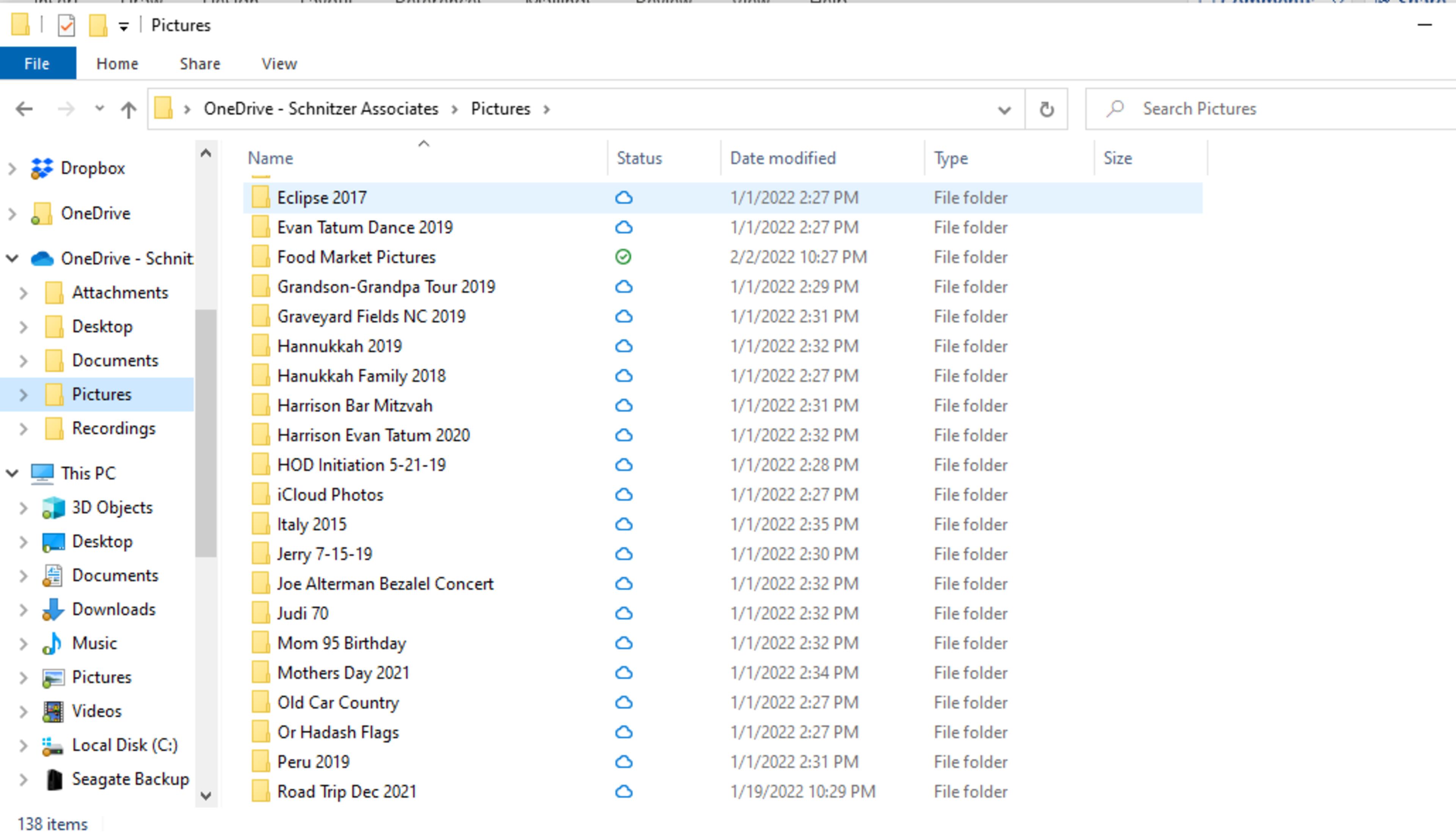Expand the Recordings folder in sidebar
The height and width of the screenshot is (840, 1456).
pyautogui.click(x=24, y=428)
